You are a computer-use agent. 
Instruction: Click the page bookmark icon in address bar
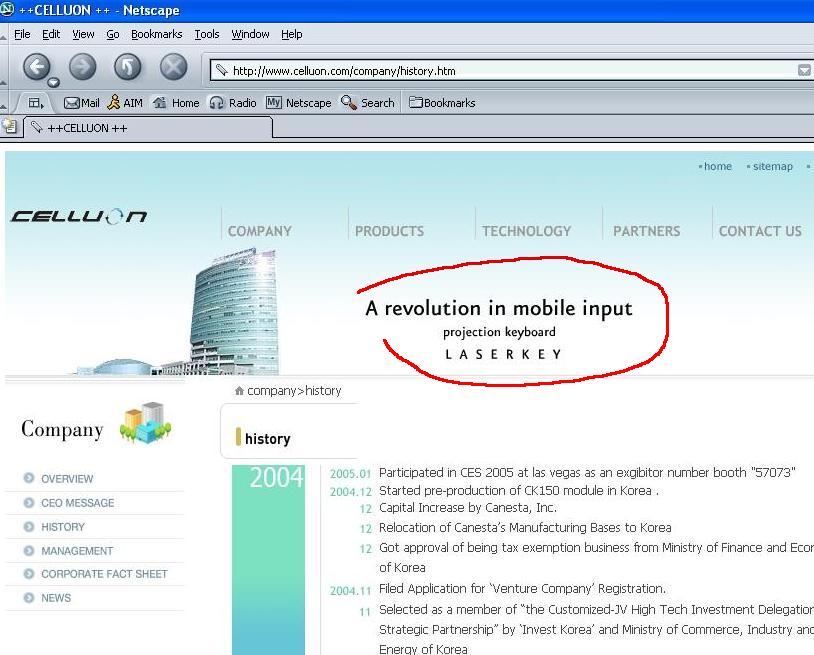click(x=222, y=70)
